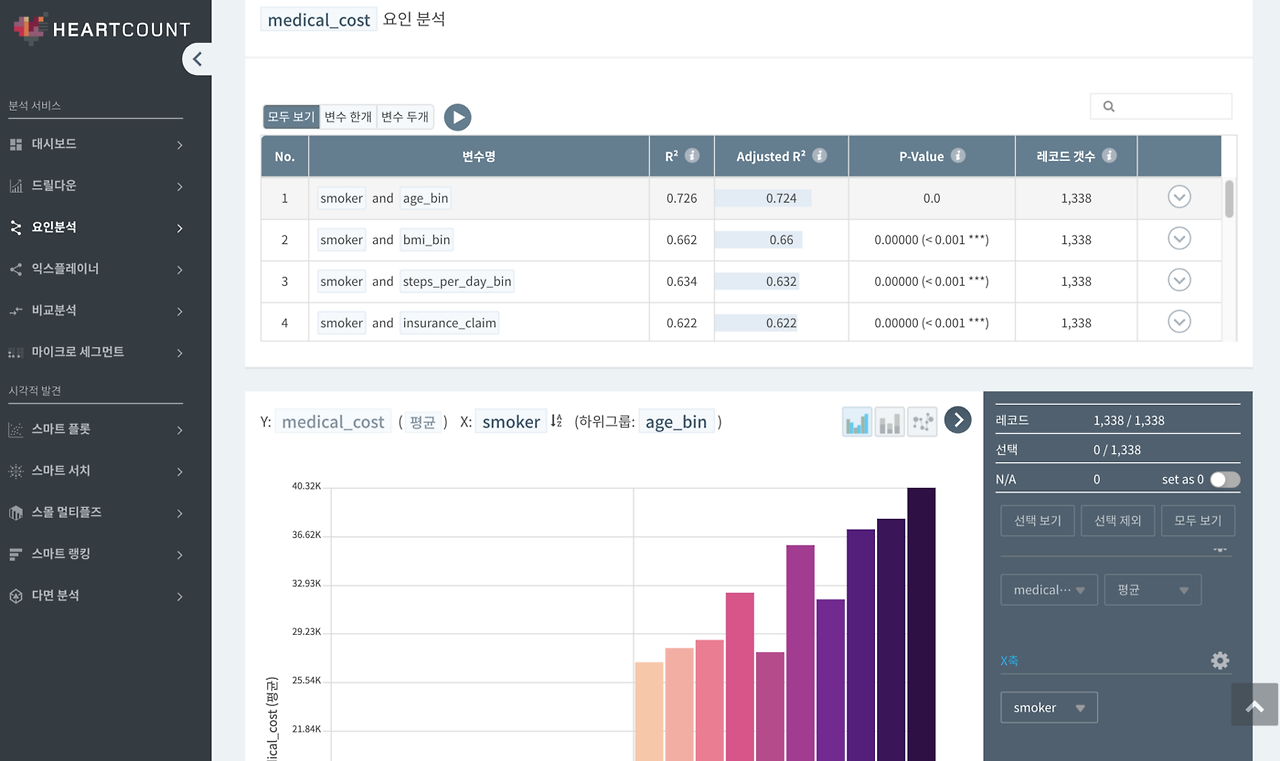This screenshot has height=761, width=1280.
Task: Select the network scatter chart view icon
Action: click(922, 422)
